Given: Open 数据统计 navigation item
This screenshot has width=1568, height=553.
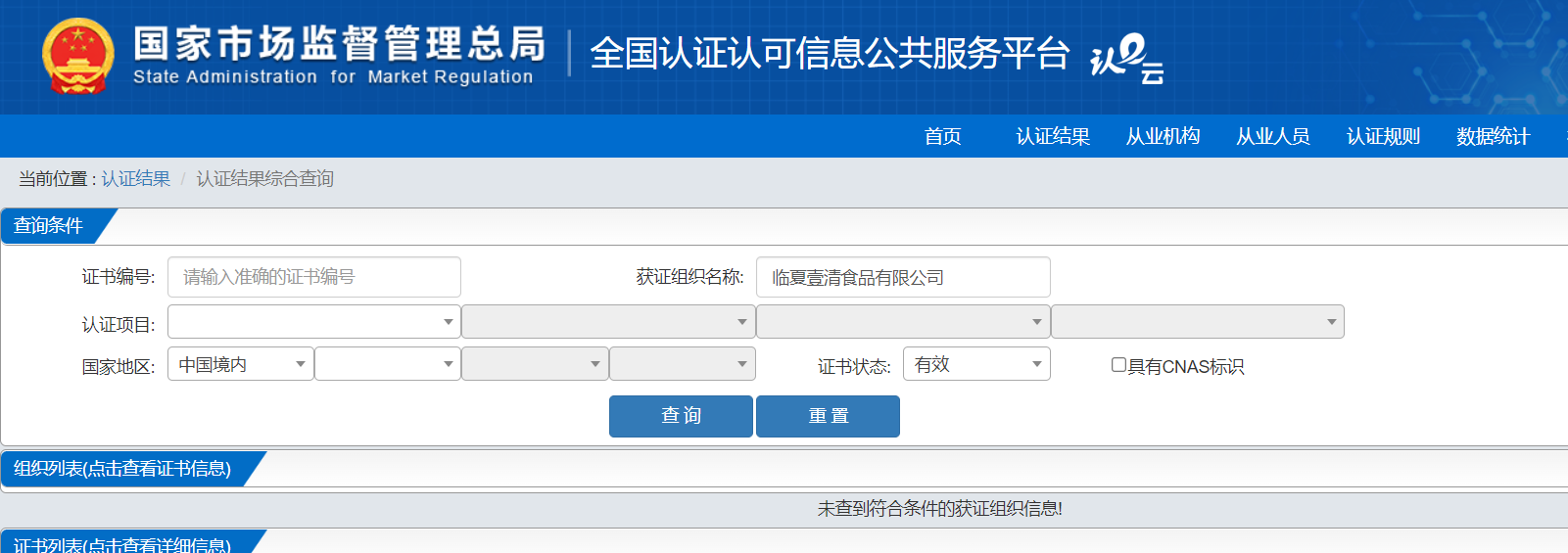Looking at the screenshot, I should point(1493,136).
